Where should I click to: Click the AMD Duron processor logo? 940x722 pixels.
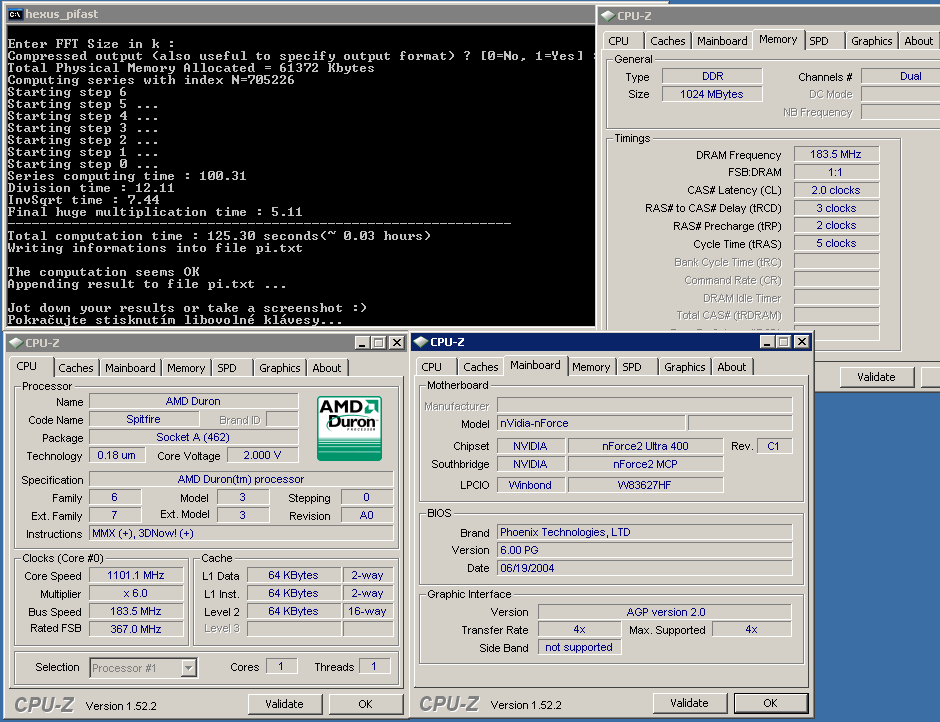point(349,428)
